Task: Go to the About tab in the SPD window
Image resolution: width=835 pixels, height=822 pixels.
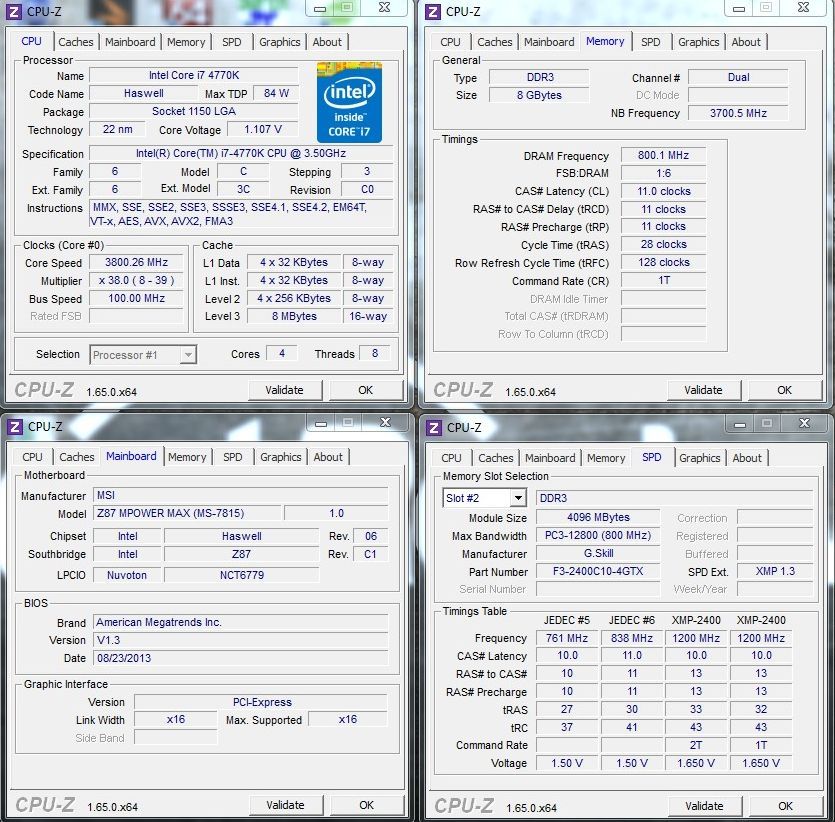Action: pyautogui.click(x=747, y=458)
